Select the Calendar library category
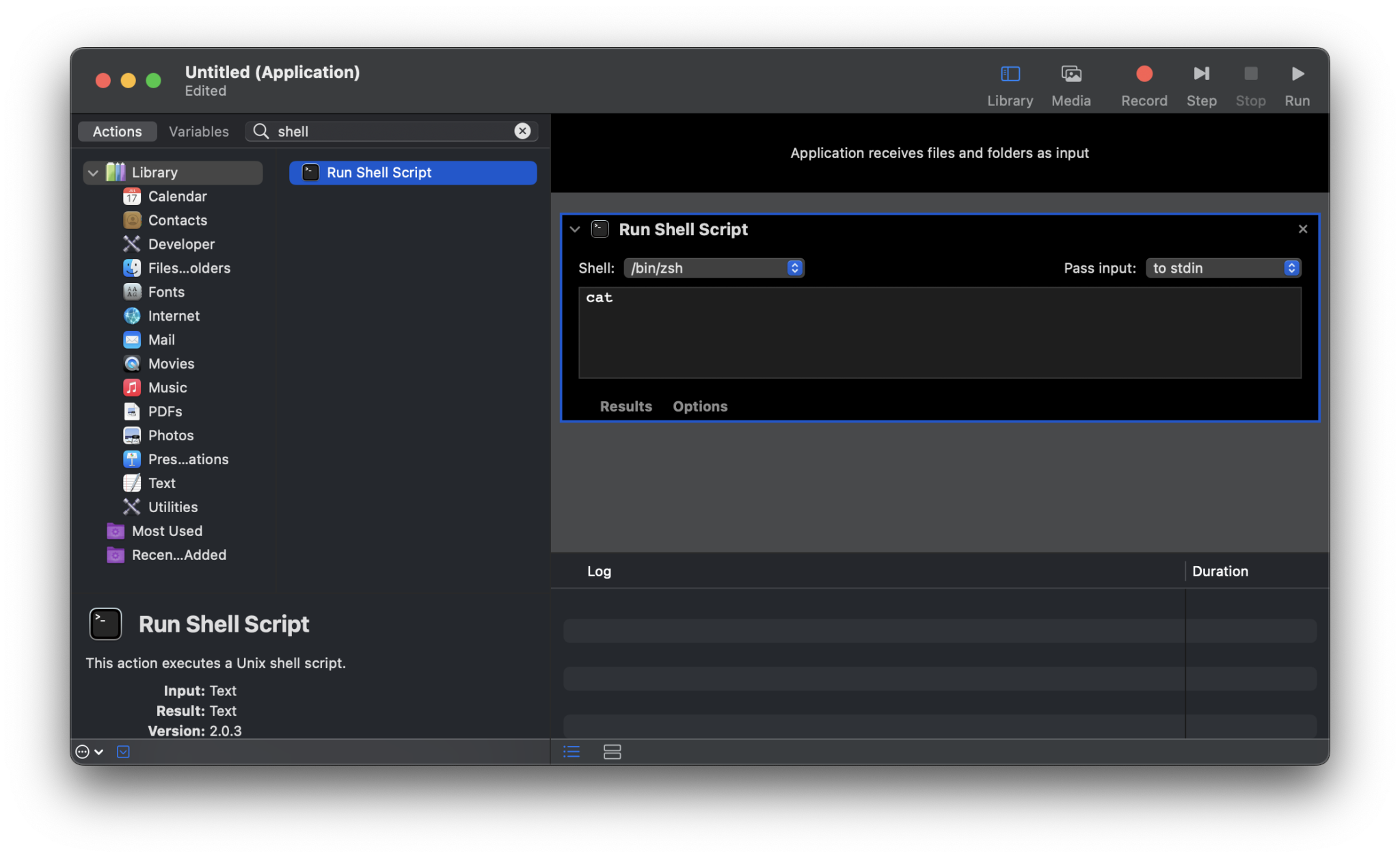Viewport: 1400px width, 858px height. click(x=177, y=197)
